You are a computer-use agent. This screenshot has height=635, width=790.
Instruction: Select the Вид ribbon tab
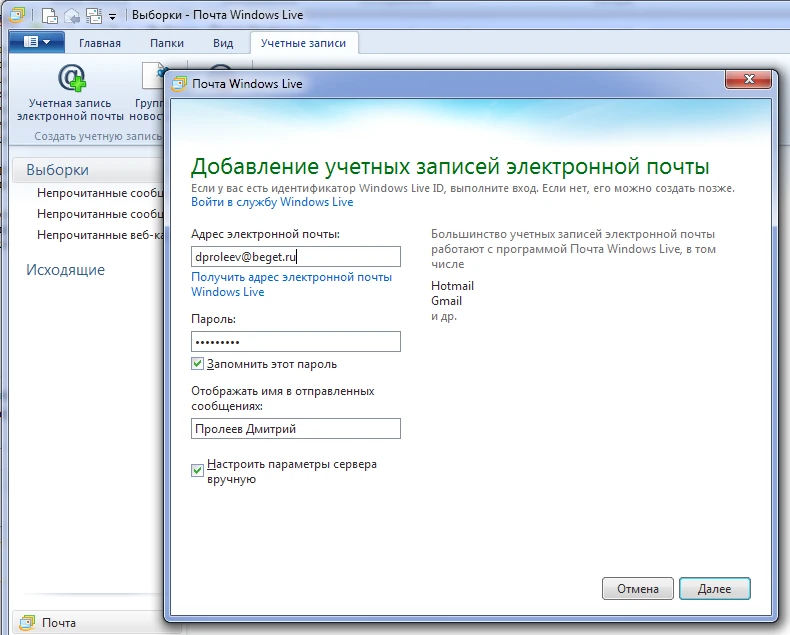pyautogui.click(x=223, y=43)
